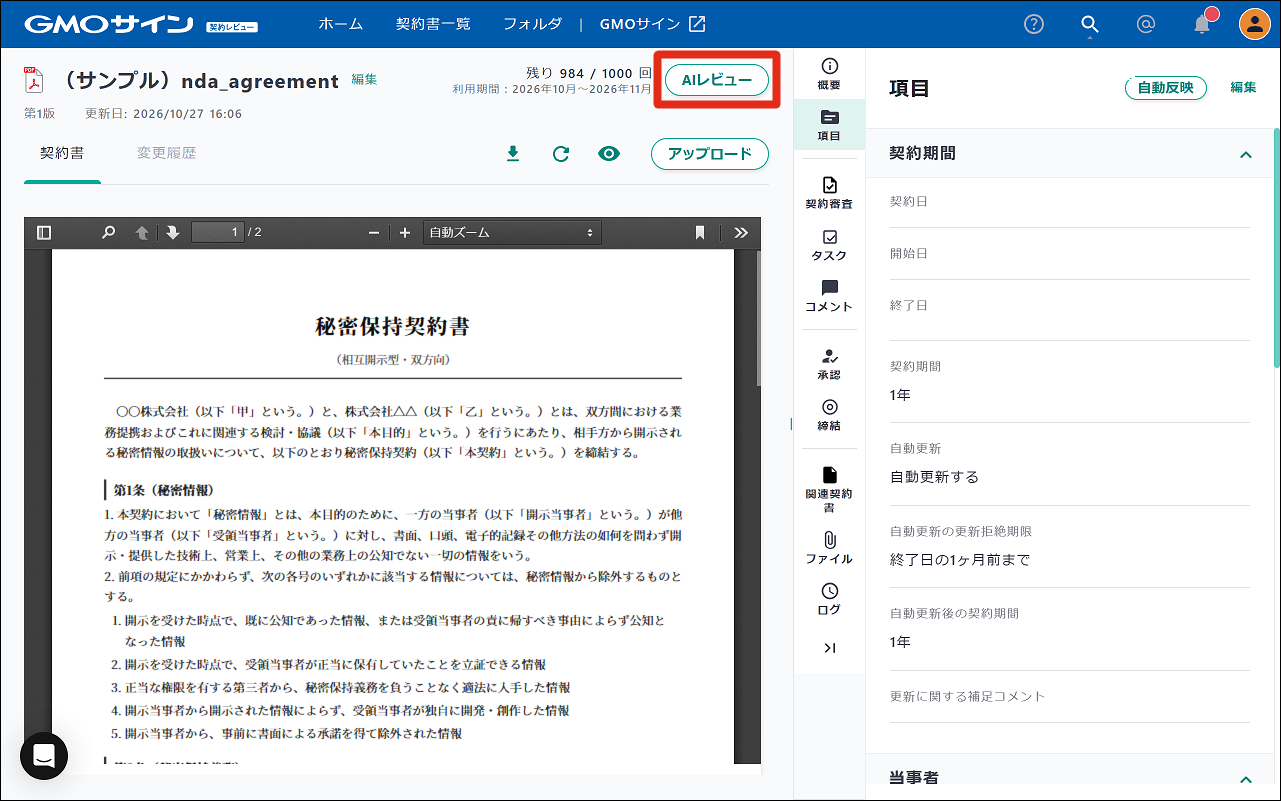1281x801 pixels.
Task: Open the @ mentions icon
Action: 1147,24
